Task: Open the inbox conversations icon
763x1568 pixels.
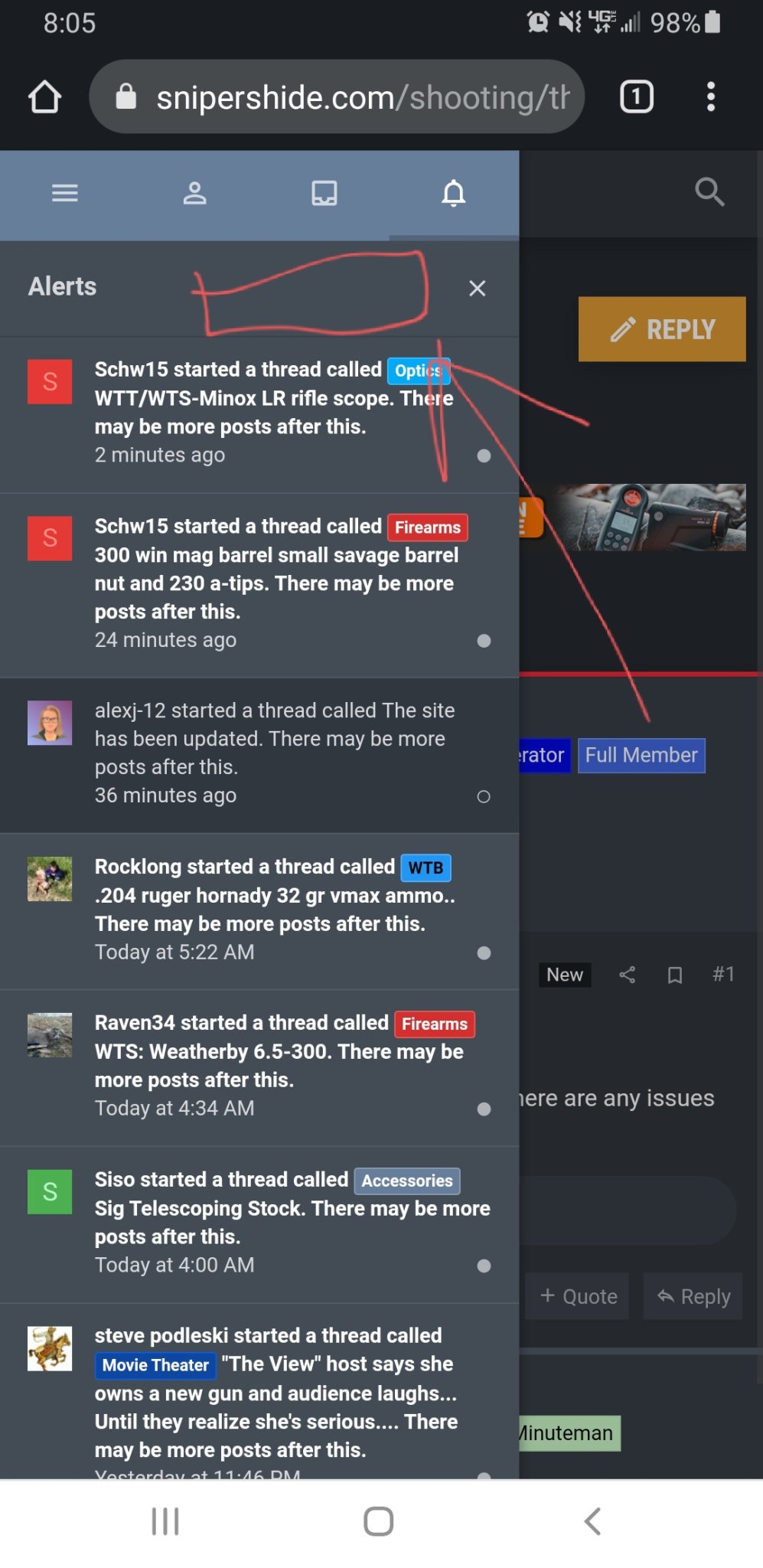Action: (x=324, y=193)
